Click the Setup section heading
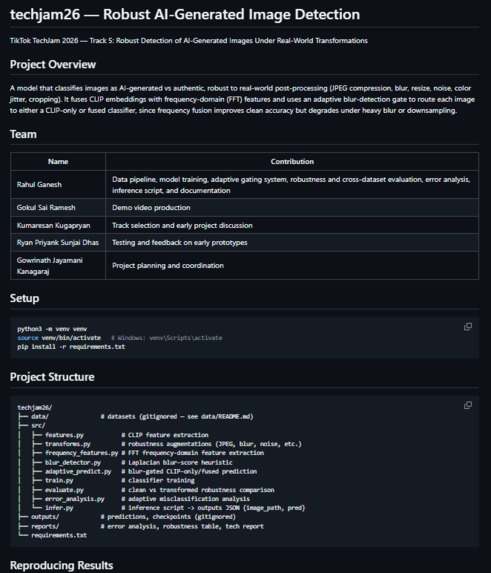This screenshot has height=573, width=491. [x=24, y=298]
